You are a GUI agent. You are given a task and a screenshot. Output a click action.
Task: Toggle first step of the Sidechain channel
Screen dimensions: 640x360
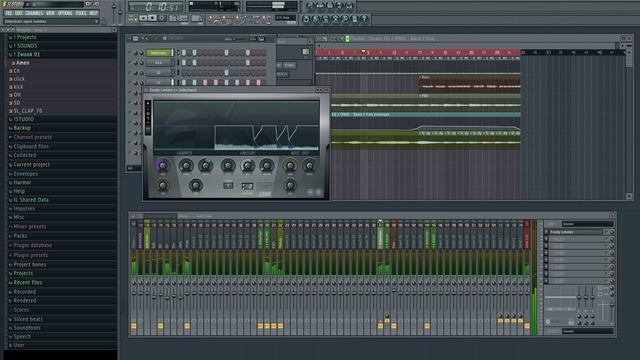[184, 53]
